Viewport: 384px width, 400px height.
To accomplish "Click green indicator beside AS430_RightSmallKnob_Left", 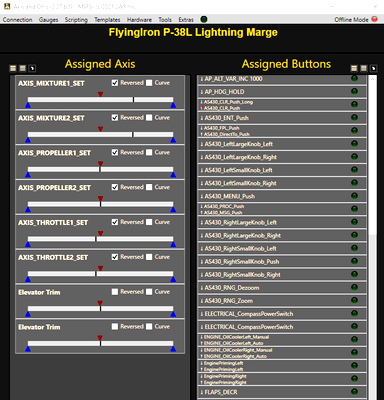I will (354, 248).
